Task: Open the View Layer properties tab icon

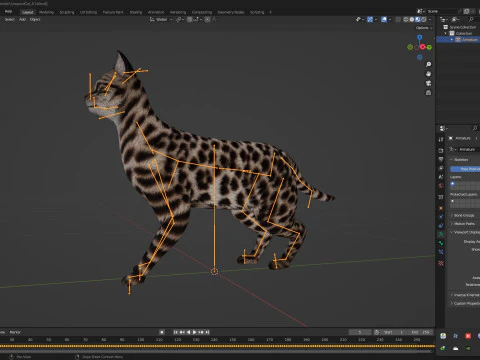Action: coord(441,168)
